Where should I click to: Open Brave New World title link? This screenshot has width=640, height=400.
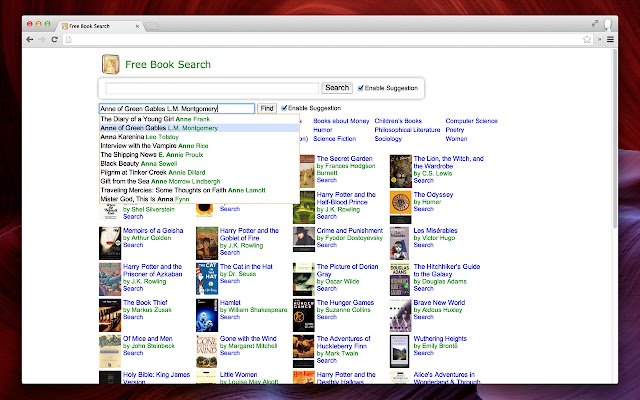click(439, 303)
